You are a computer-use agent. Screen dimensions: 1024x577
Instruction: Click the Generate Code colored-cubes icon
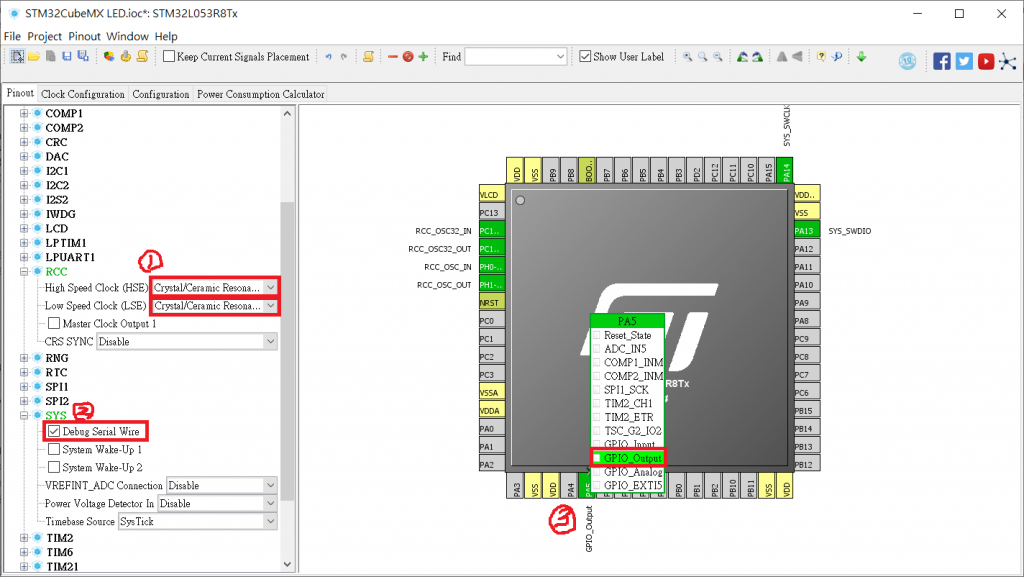109,57
